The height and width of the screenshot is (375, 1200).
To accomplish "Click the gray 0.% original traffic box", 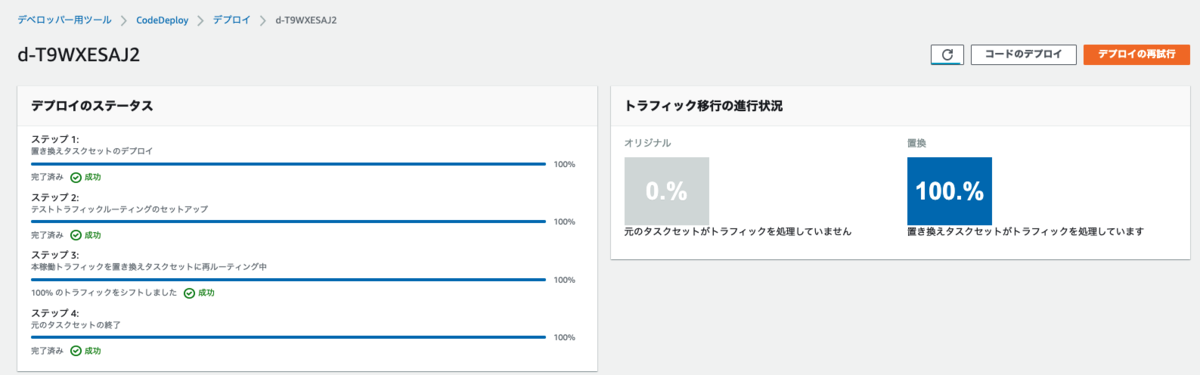I will point(666,190).
